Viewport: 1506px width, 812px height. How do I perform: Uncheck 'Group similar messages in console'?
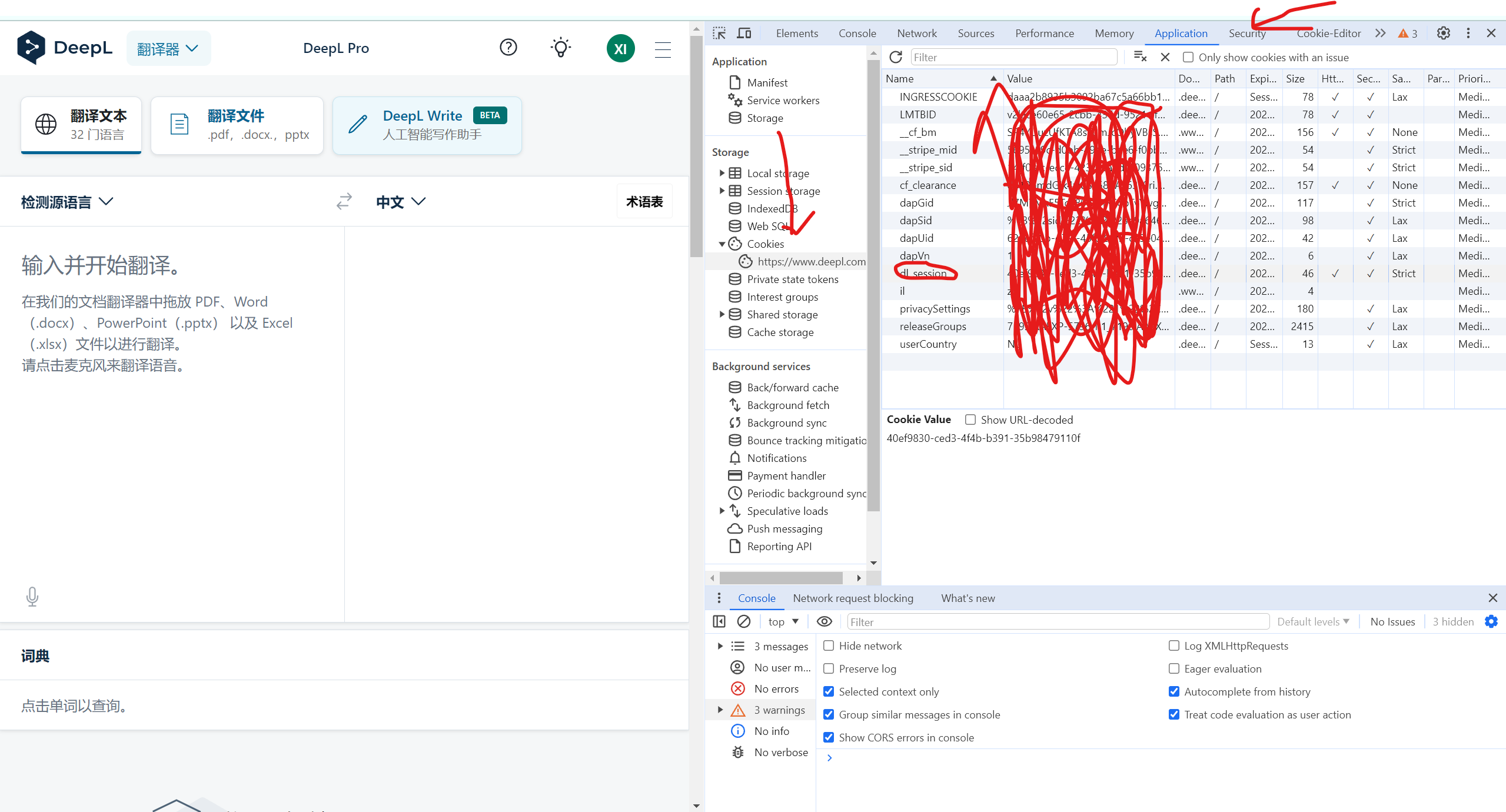click(x=829, y=714)
